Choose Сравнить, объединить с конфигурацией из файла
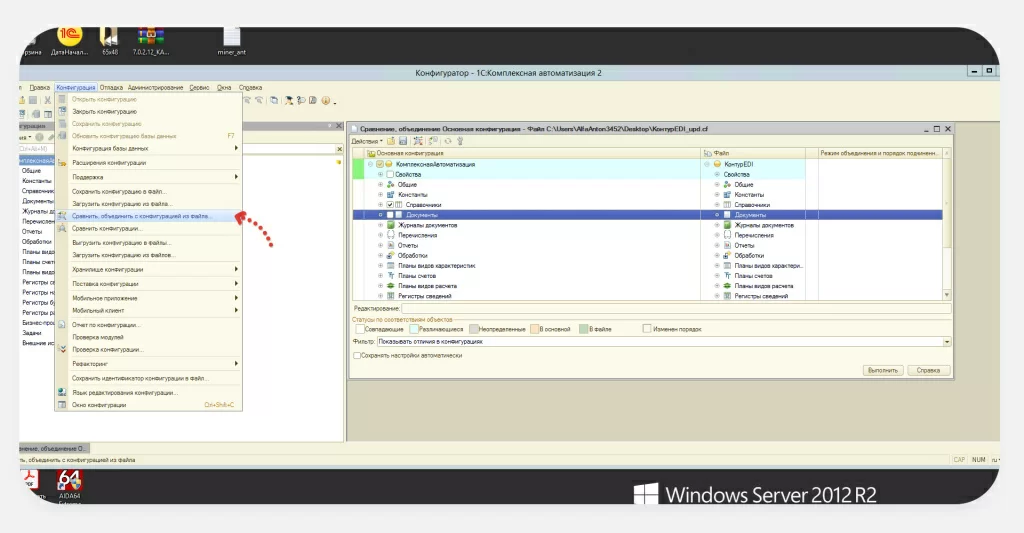 [x=141, y=215]
